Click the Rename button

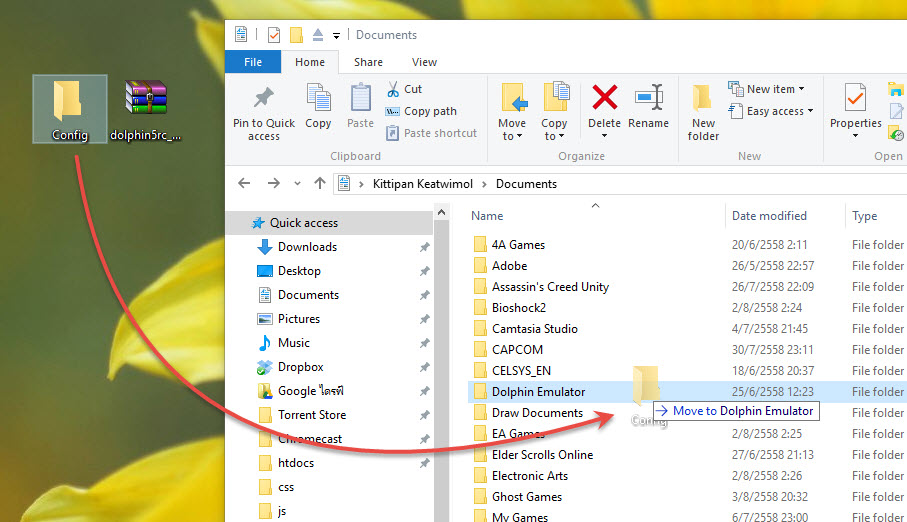tap(648, 106)
